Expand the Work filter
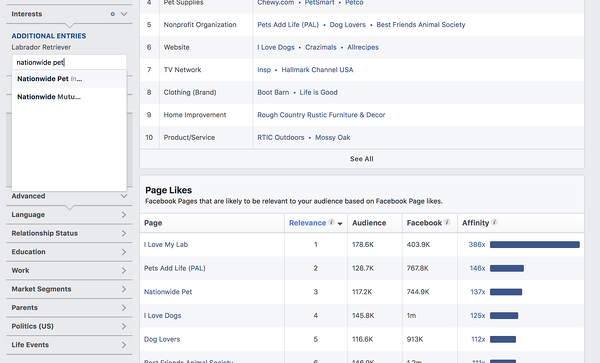600x363 pixels. click(x=69, y=270)
